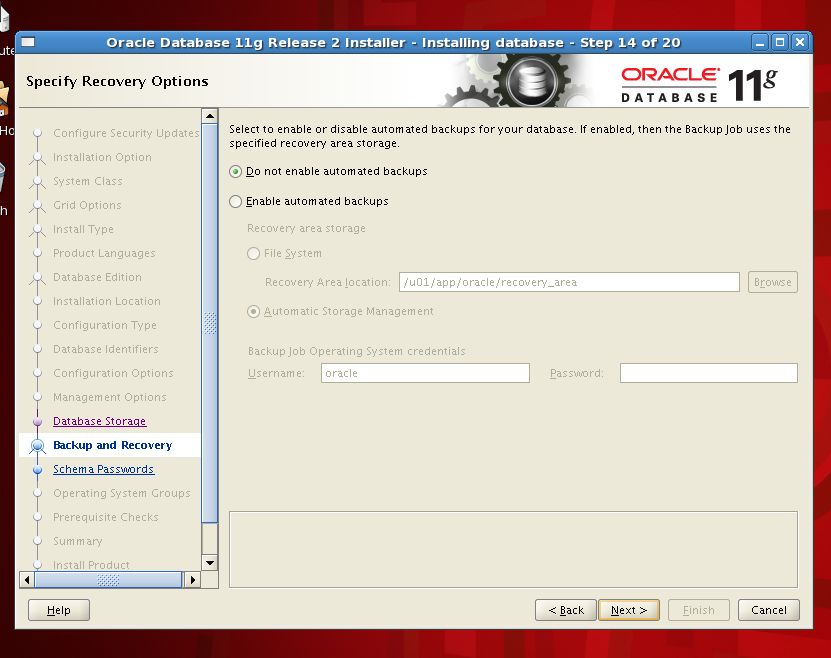Click Schema Passwords step bullet icon

pyautogui.click(x=38, y=470)
